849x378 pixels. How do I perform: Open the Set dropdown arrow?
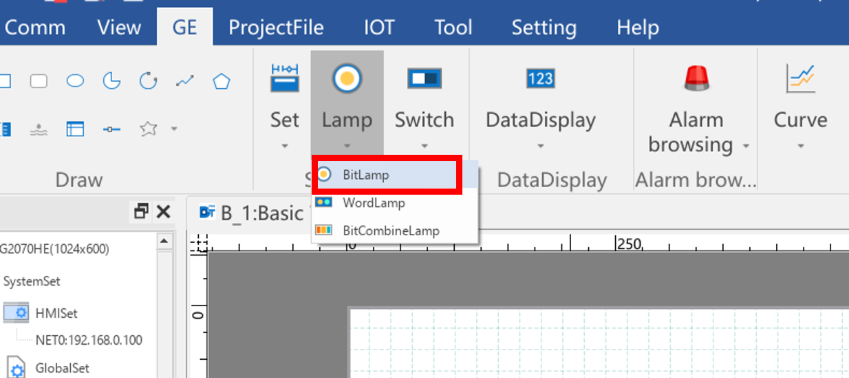285,146
